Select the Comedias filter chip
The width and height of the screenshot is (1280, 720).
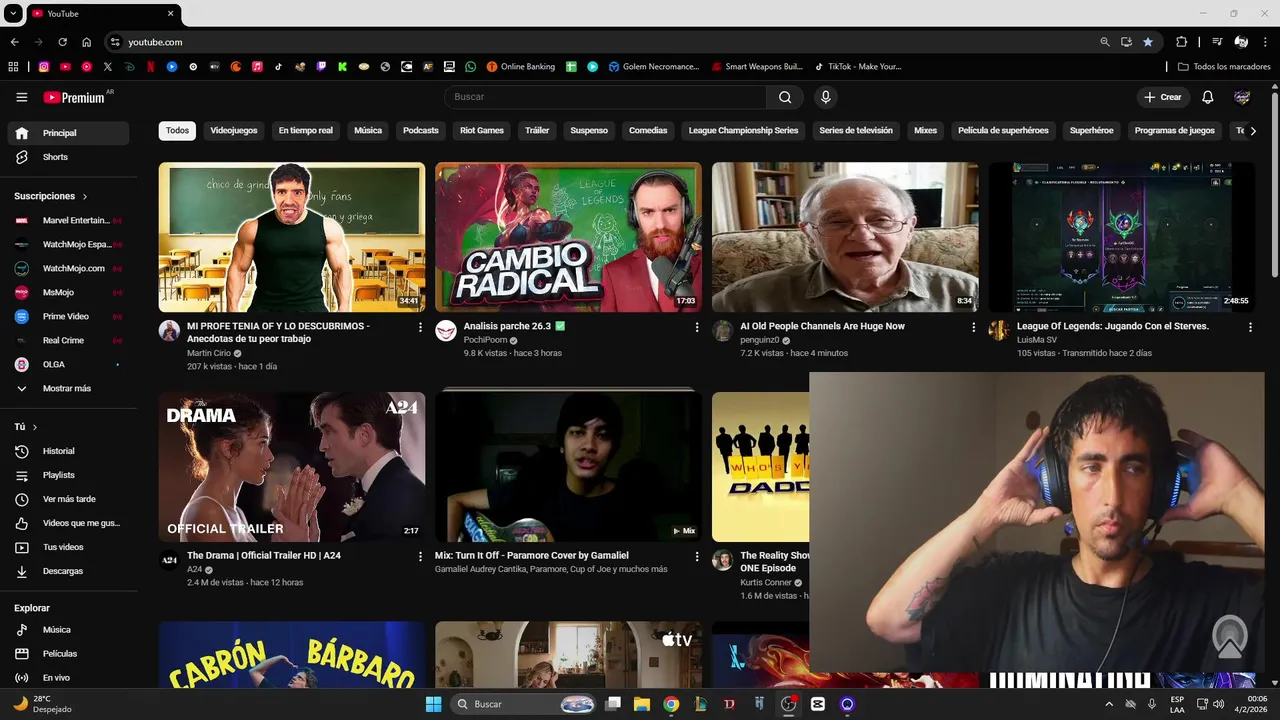point(648,131)
